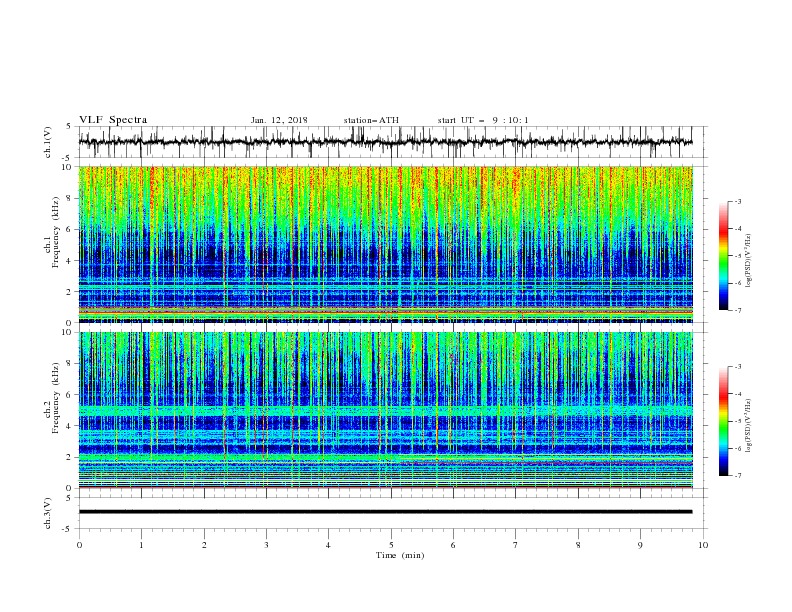Click the ch.2 "Frequency (kHz)" axis label
792x612 pixels.
(55, 398)
